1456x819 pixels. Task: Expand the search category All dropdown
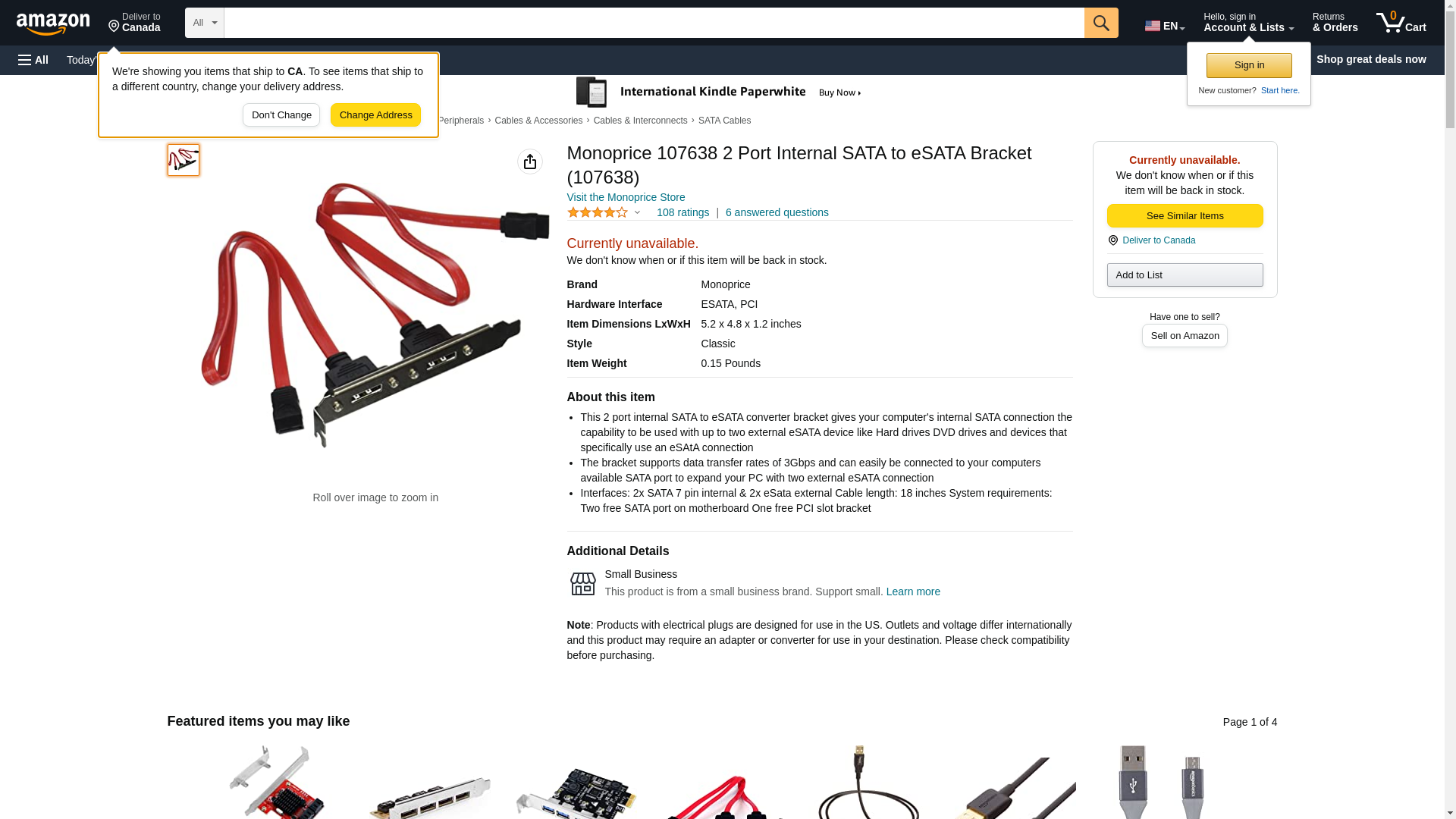[x=205, y=23]
